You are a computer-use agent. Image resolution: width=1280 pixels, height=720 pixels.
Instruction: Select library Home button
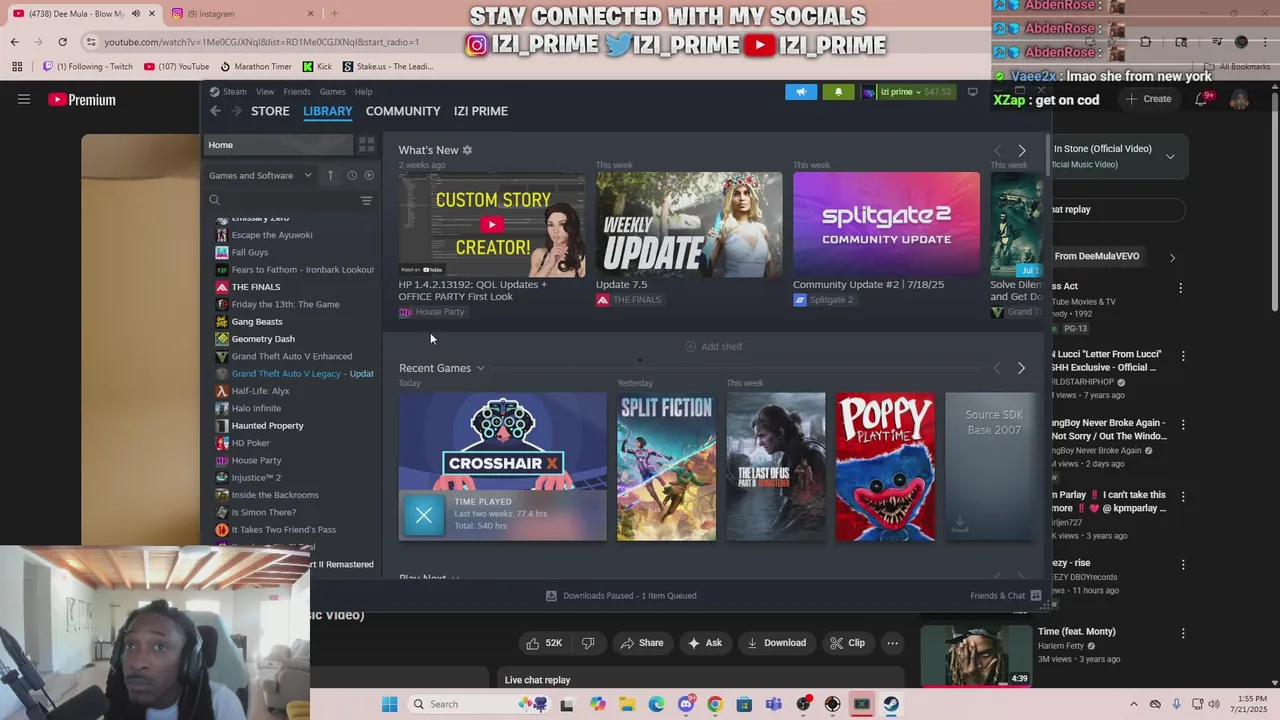pyautogui.click(x=279, y=145)
